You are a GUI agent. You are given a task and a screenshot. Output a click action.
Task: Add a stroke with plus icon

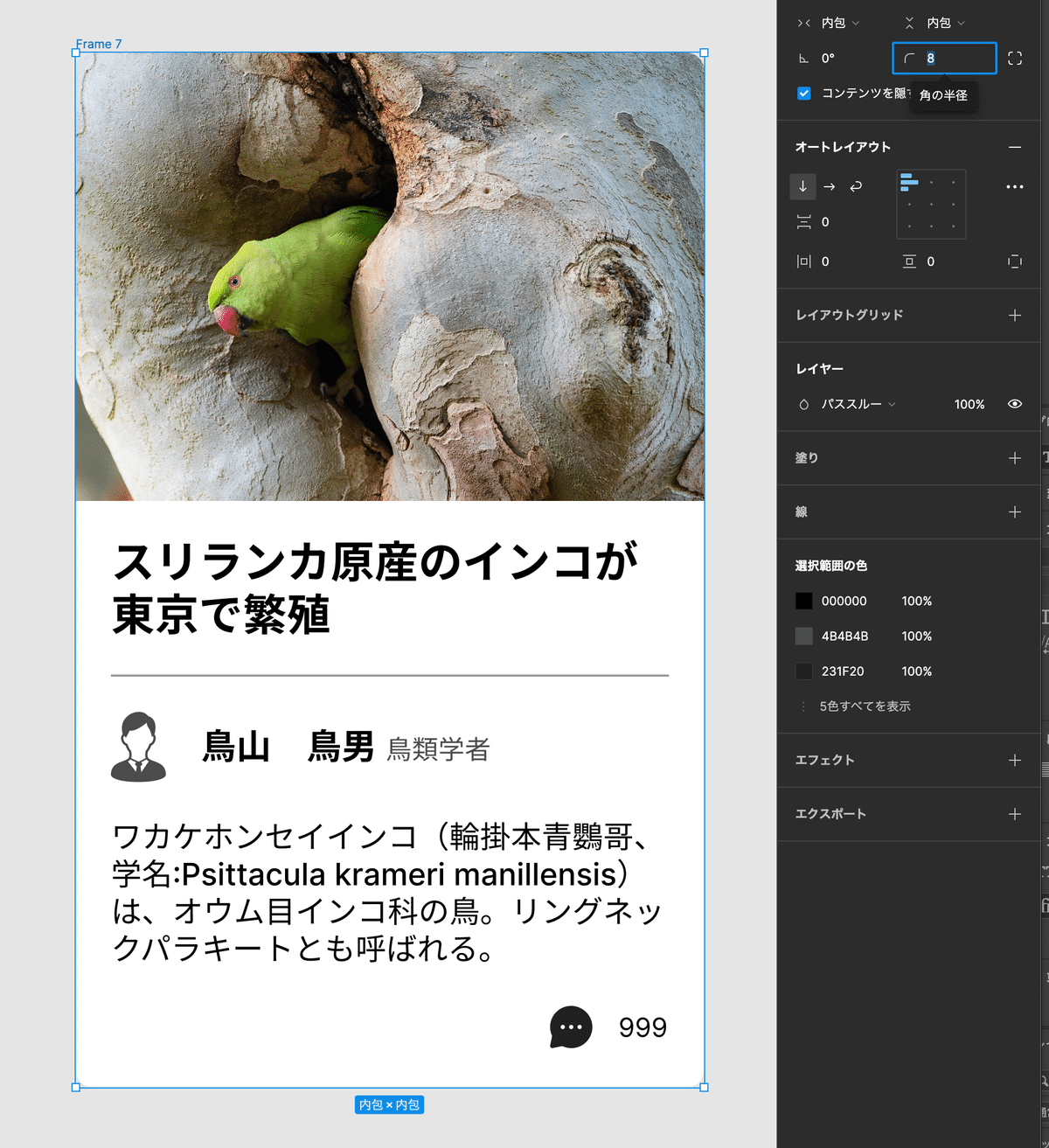1014,511
